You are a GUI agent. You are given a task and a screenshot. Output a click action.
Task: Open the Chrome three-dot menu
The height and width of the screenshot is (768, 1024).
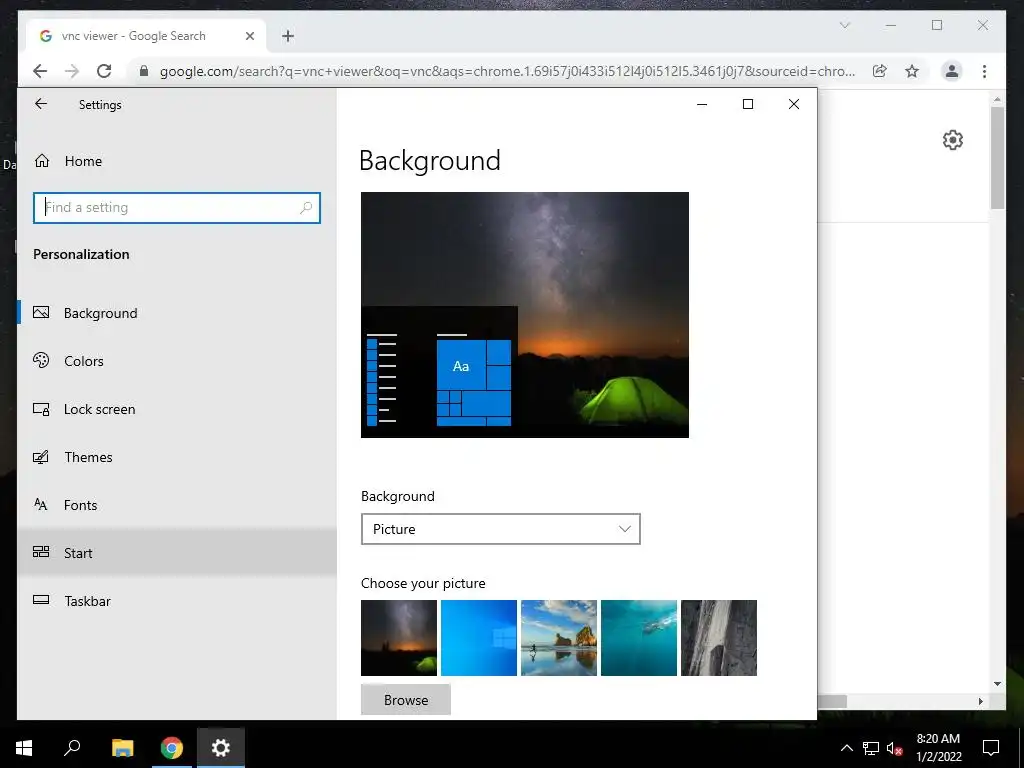click(x=984, y=71)
